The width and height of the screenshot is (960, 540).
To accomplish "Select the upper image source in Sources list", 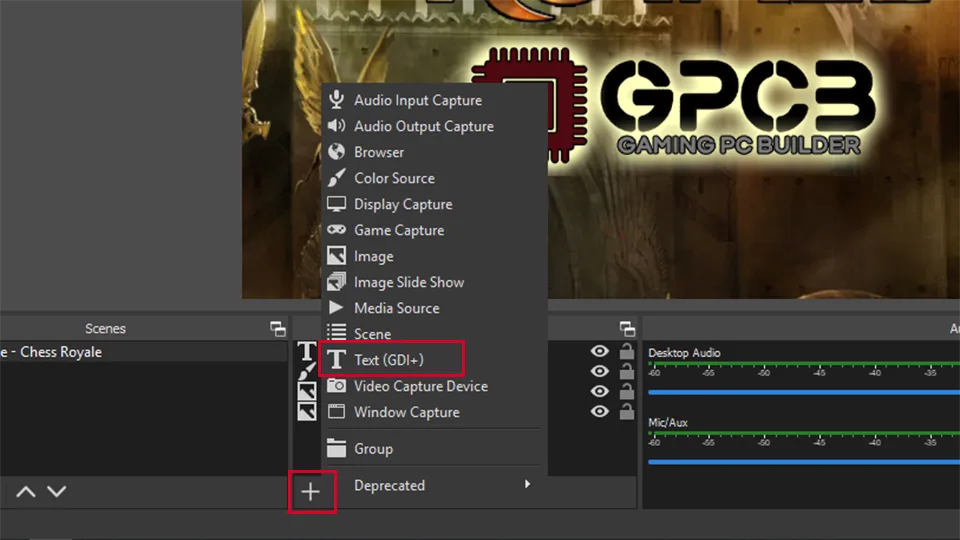I will click(307, 391).
